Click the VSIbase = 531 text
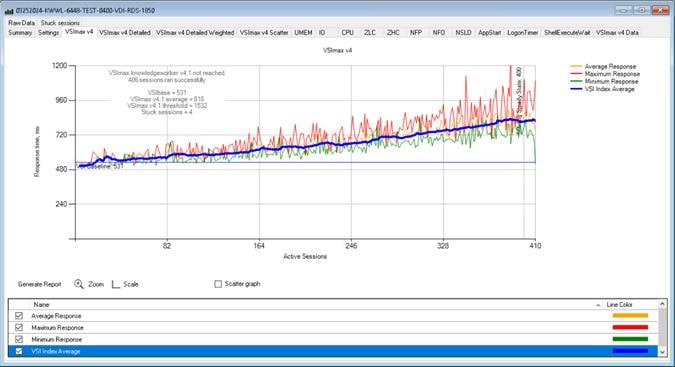 [167, 93]
